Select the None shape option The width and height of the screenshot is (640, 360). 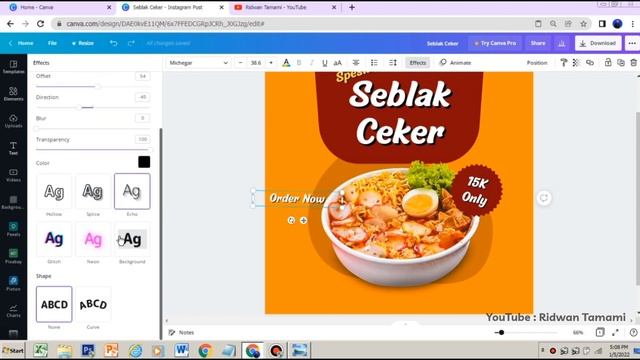coord(54,304)
